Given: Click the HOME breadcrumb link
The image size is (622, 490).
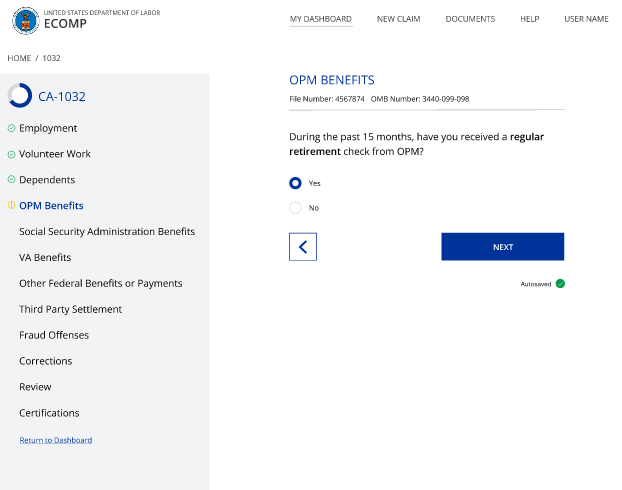Looking at the screenshot, I should pyautogui.click(x=19, y=58).
